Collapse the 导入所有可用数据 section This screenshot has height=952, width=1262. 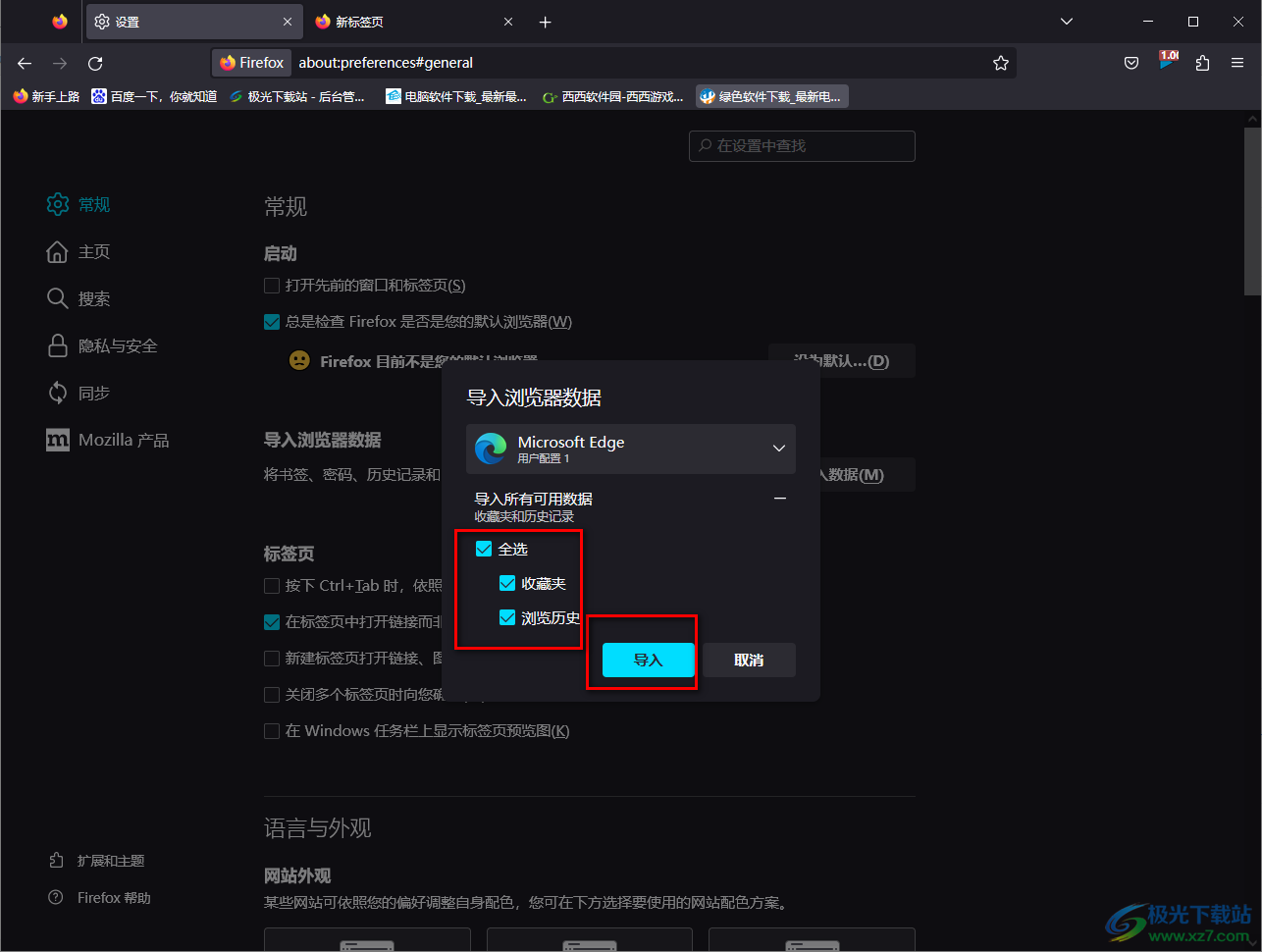(780, 499)
